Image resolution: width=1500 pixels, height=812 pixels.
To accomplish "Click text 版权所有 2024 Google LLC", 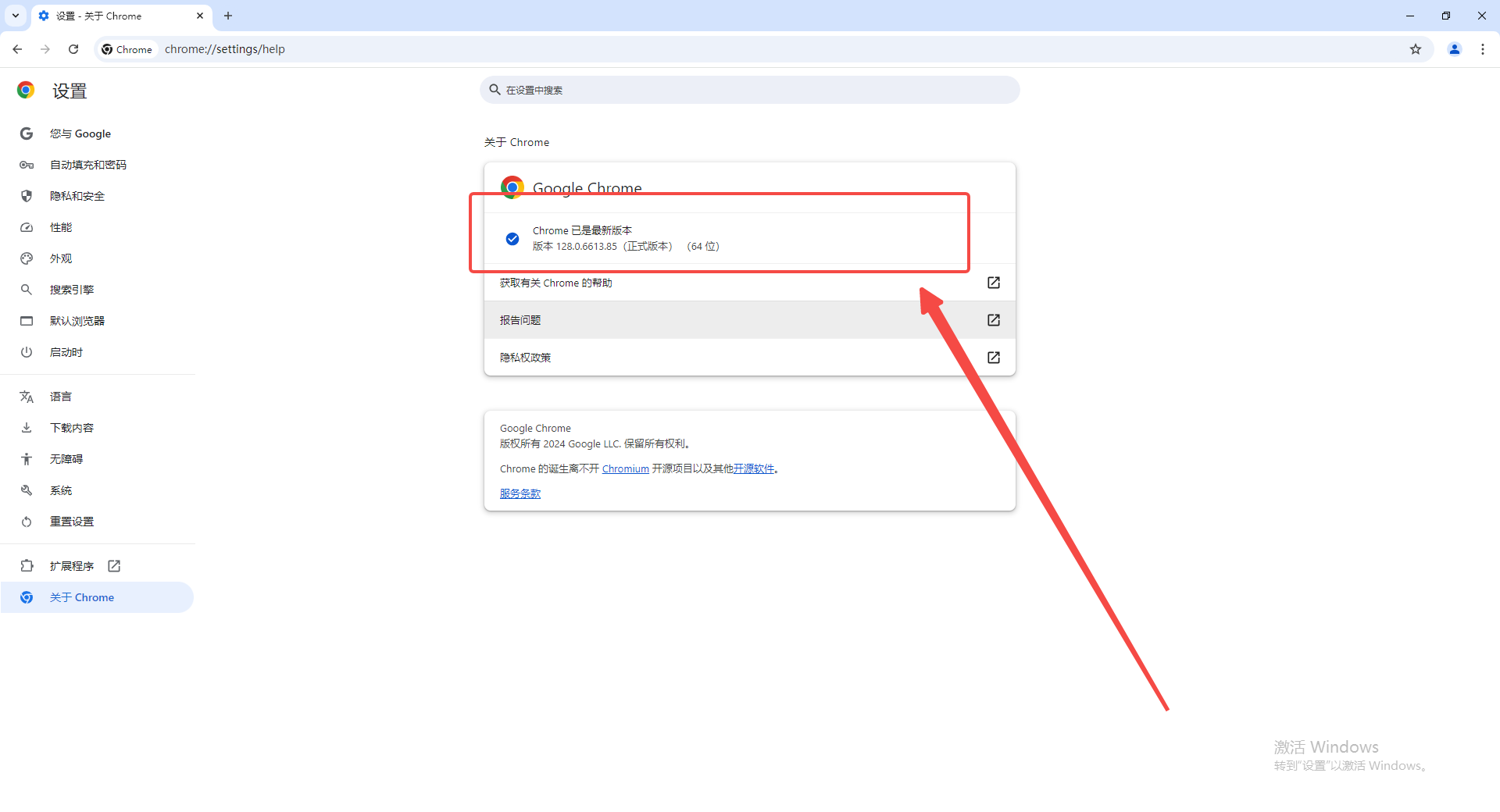I will click(x=560, y=443).
